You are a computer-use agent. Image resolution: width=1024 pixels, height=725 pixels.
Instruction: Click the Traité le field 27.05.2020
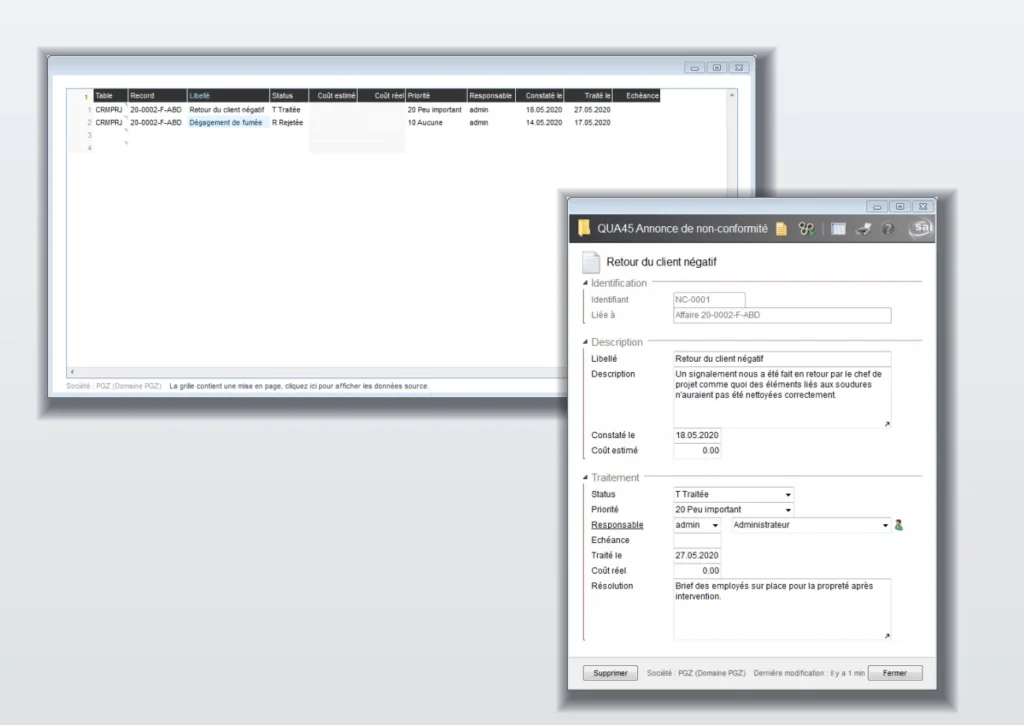click(697, 555)
